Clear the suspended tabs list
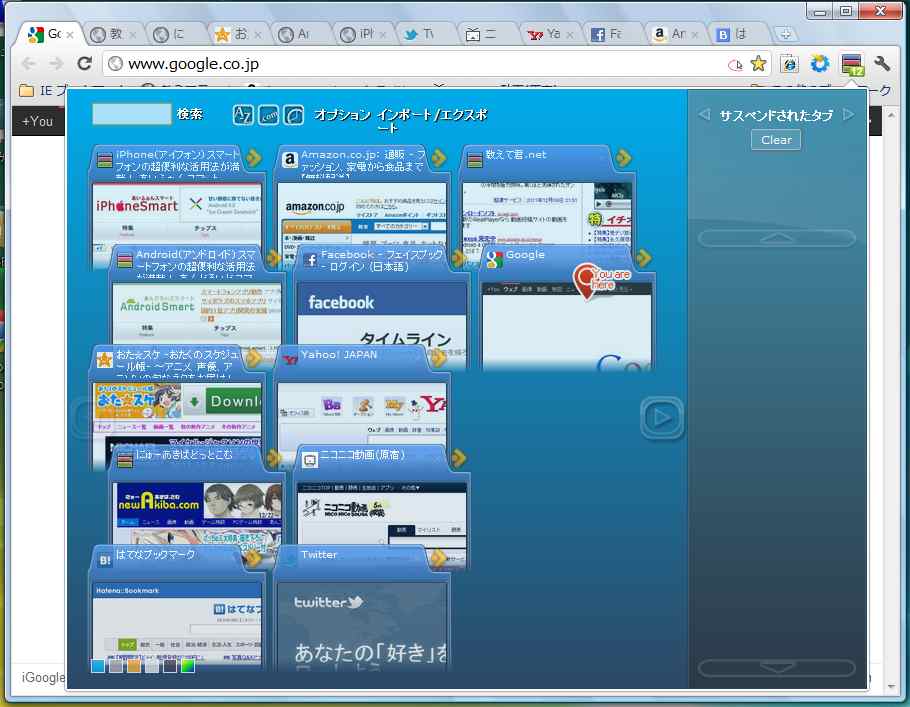The width and height of the screenshot is (910, 707). pyautogui.click(x=776, y=140)
